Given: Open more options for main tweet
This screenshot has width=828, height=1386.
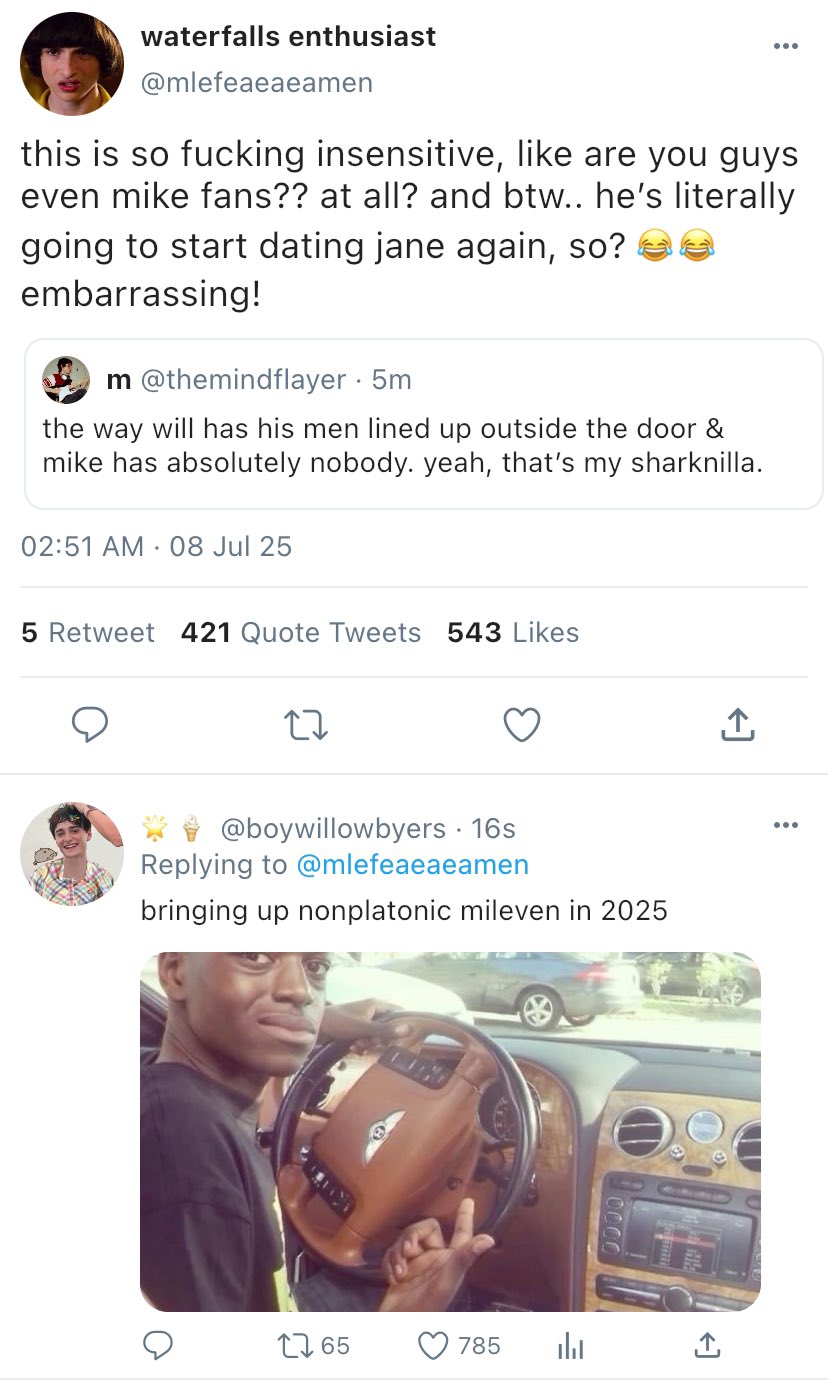Looking at the screenshot, I should 786,47.
